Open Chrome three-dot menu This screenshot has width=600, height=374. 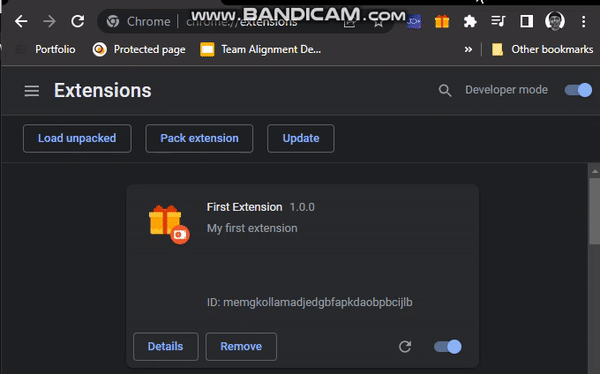coord(583,21)
